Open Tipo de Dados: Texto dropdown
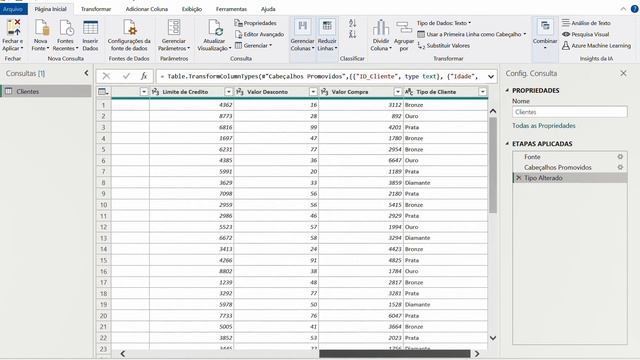 click(x=444, y=23)
